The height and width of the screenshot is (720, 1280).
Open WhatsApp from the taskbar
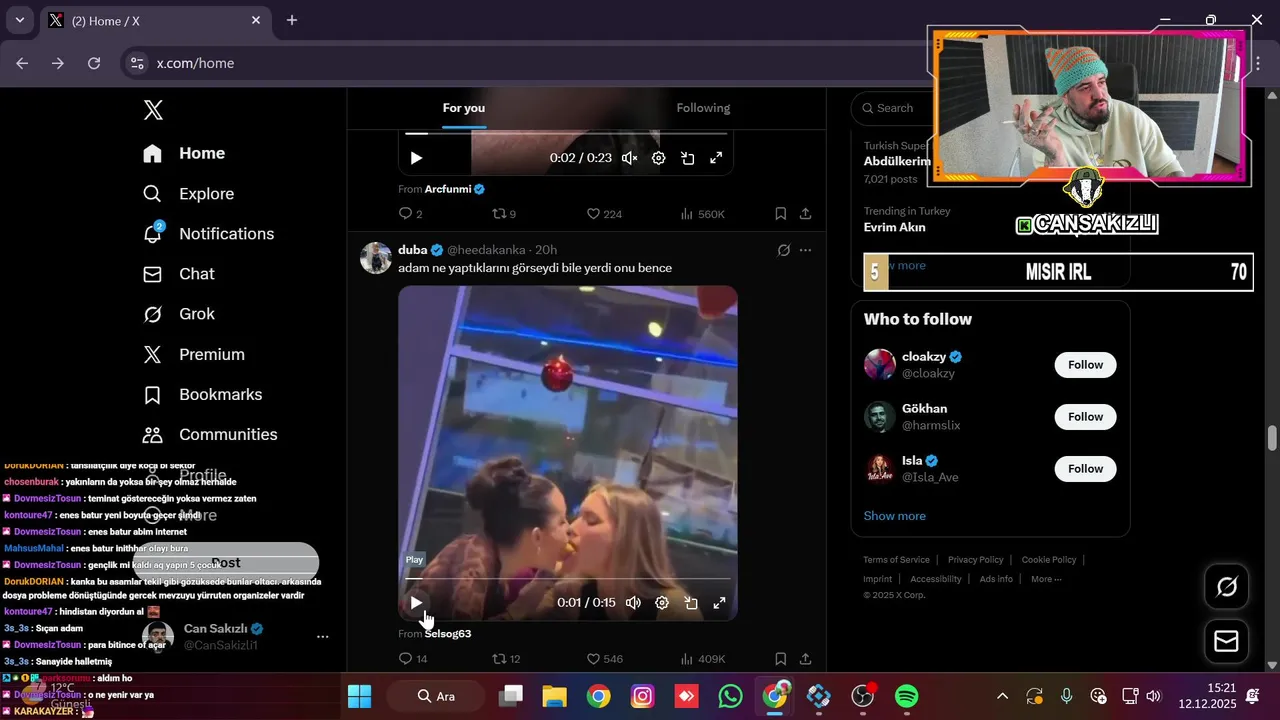(x=731, y=696)
